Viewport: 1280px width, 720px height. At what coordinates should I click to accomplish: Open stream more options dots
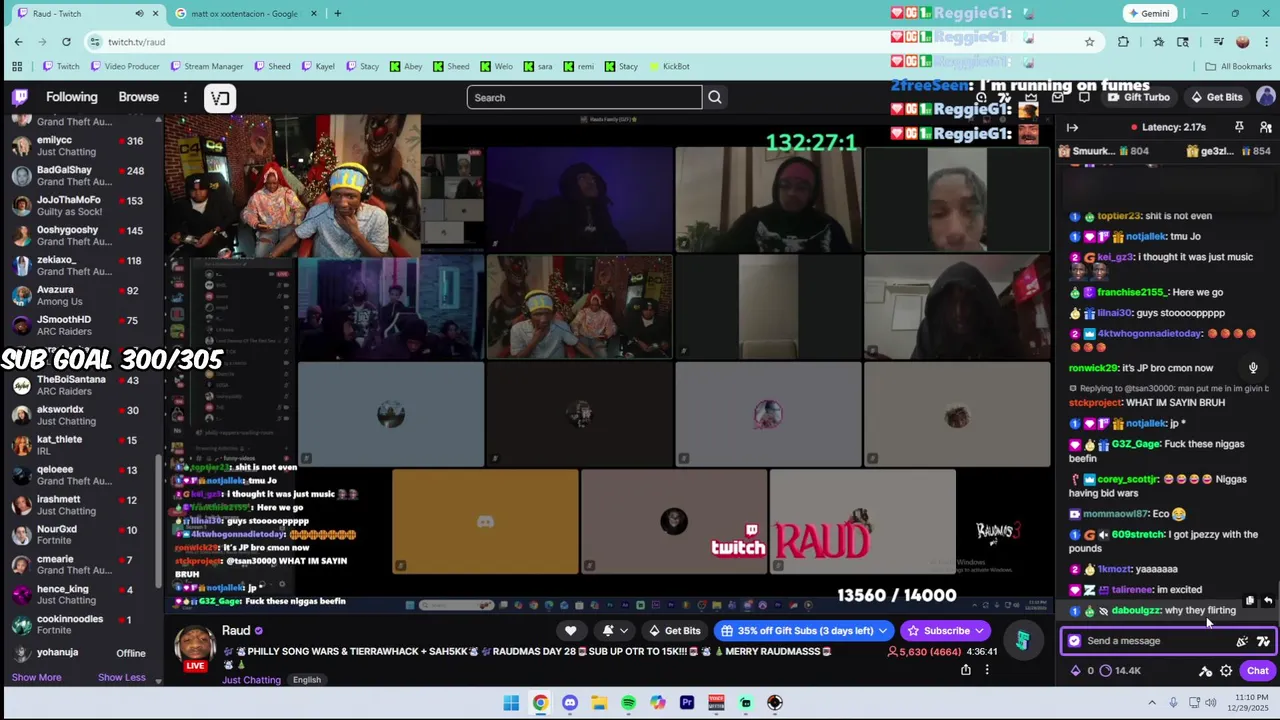pos(987,670)
